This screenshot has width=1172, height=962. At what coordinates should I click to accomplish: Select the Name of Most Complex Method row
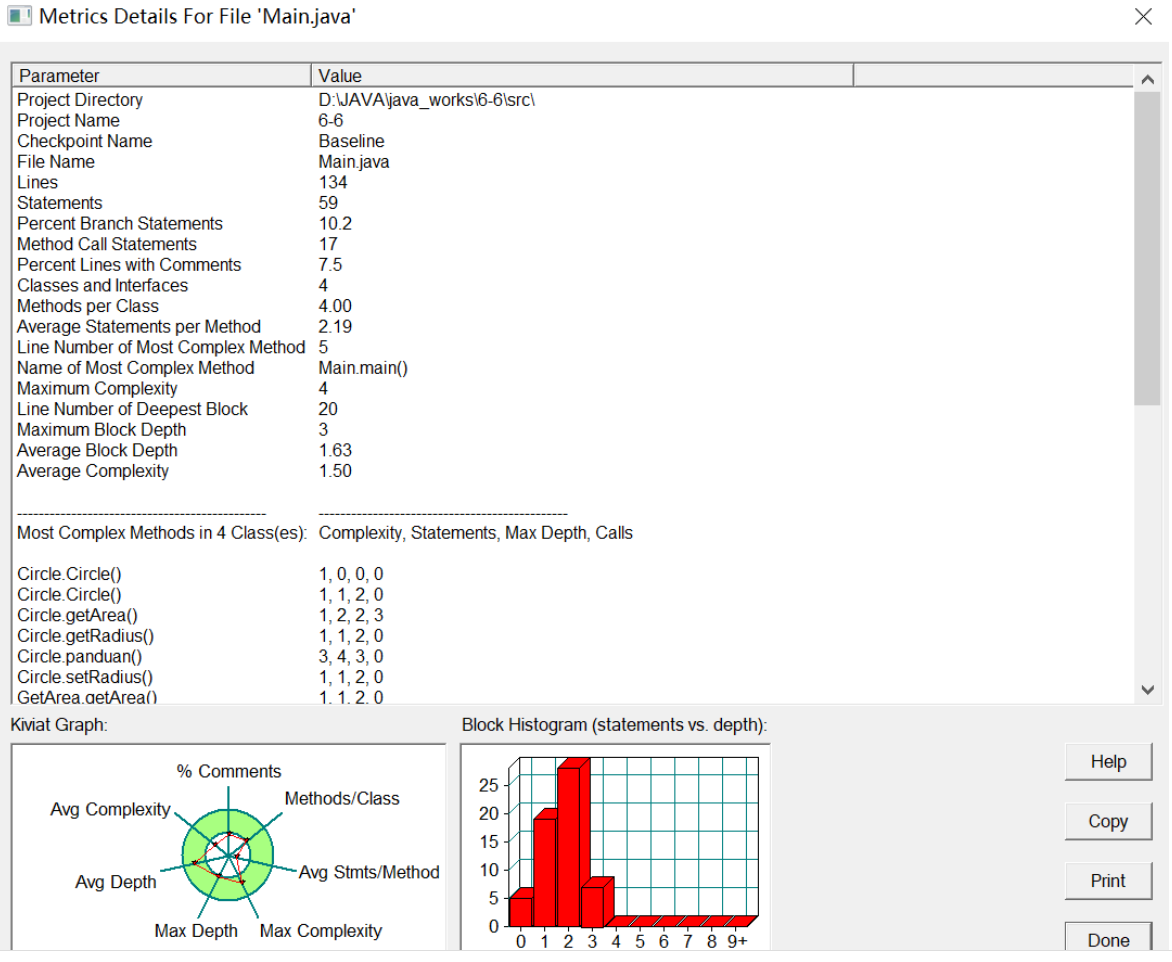point(573,368)
